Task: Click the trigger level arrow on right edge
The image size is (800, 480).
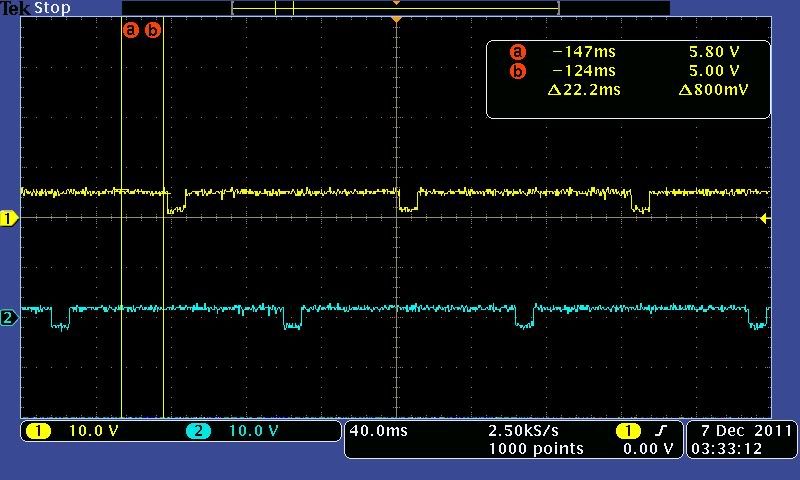Action: [x=765, y=218]
